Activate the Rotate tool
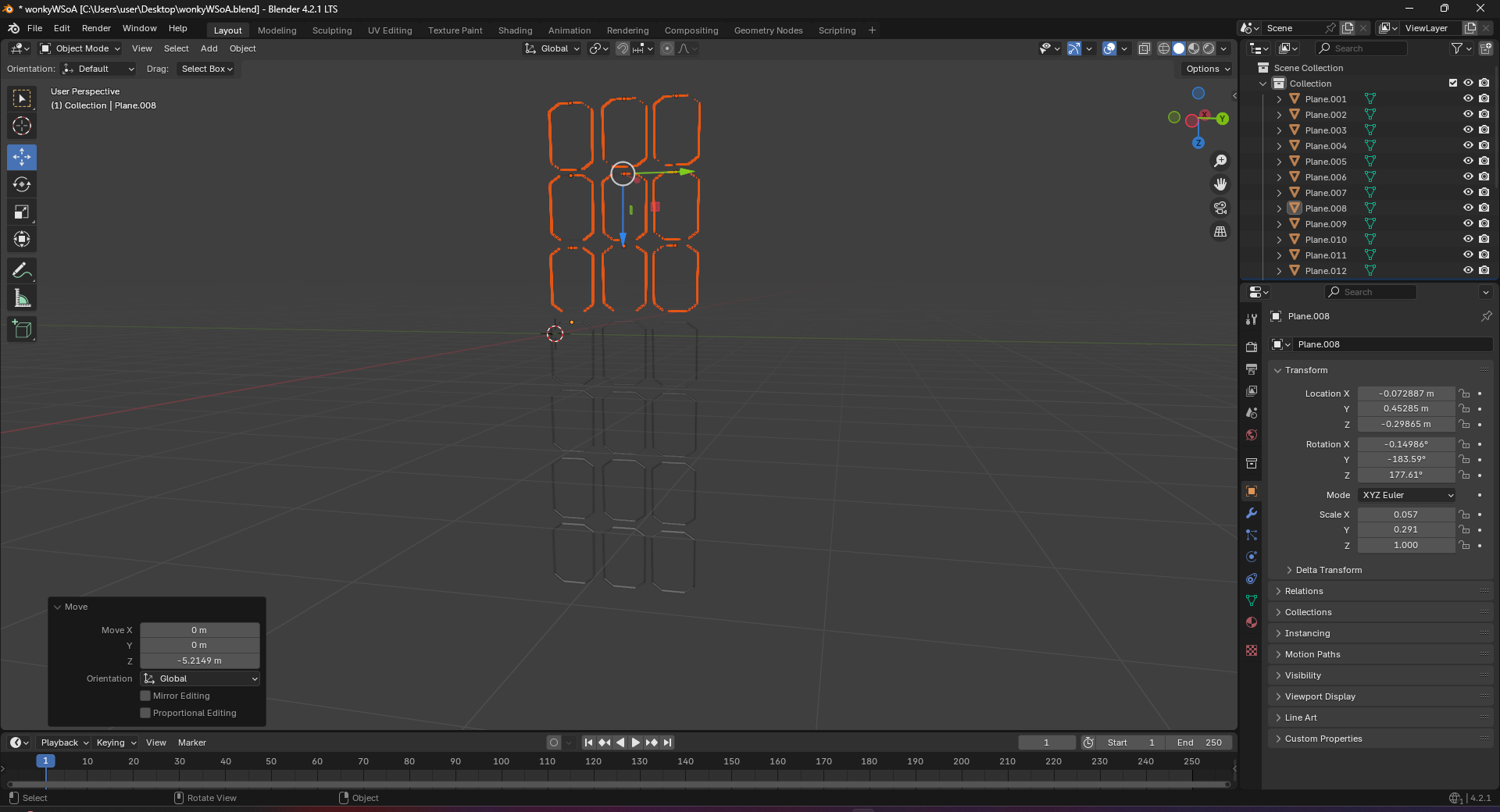This screenshot has height=812, width=1500. coord(21,185)
